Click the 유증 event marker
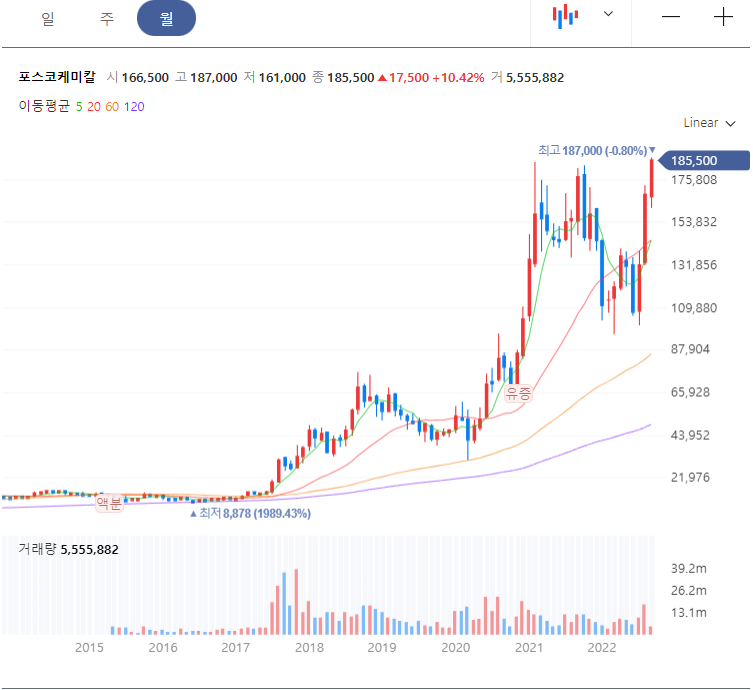This screenshot has height=690, width=753. pyautogui.click(x=518, y=394)
